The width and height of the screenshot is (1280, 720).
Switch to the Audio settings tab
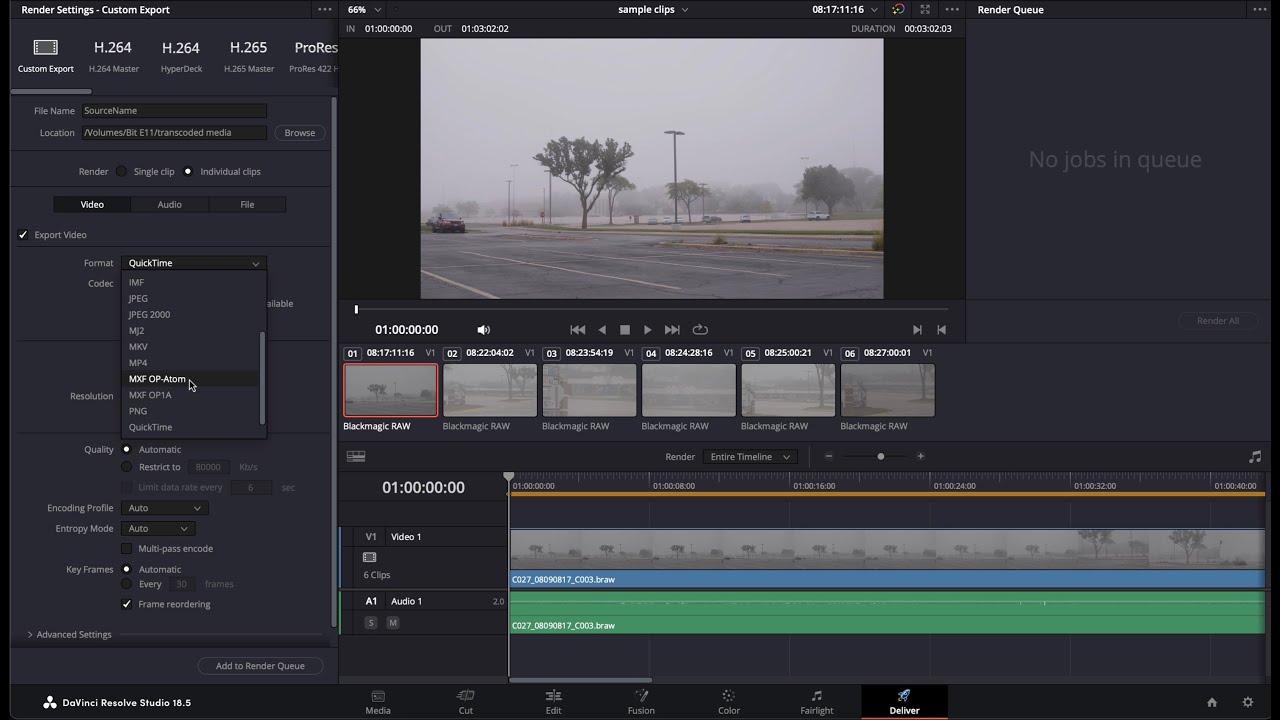[170, 204]
